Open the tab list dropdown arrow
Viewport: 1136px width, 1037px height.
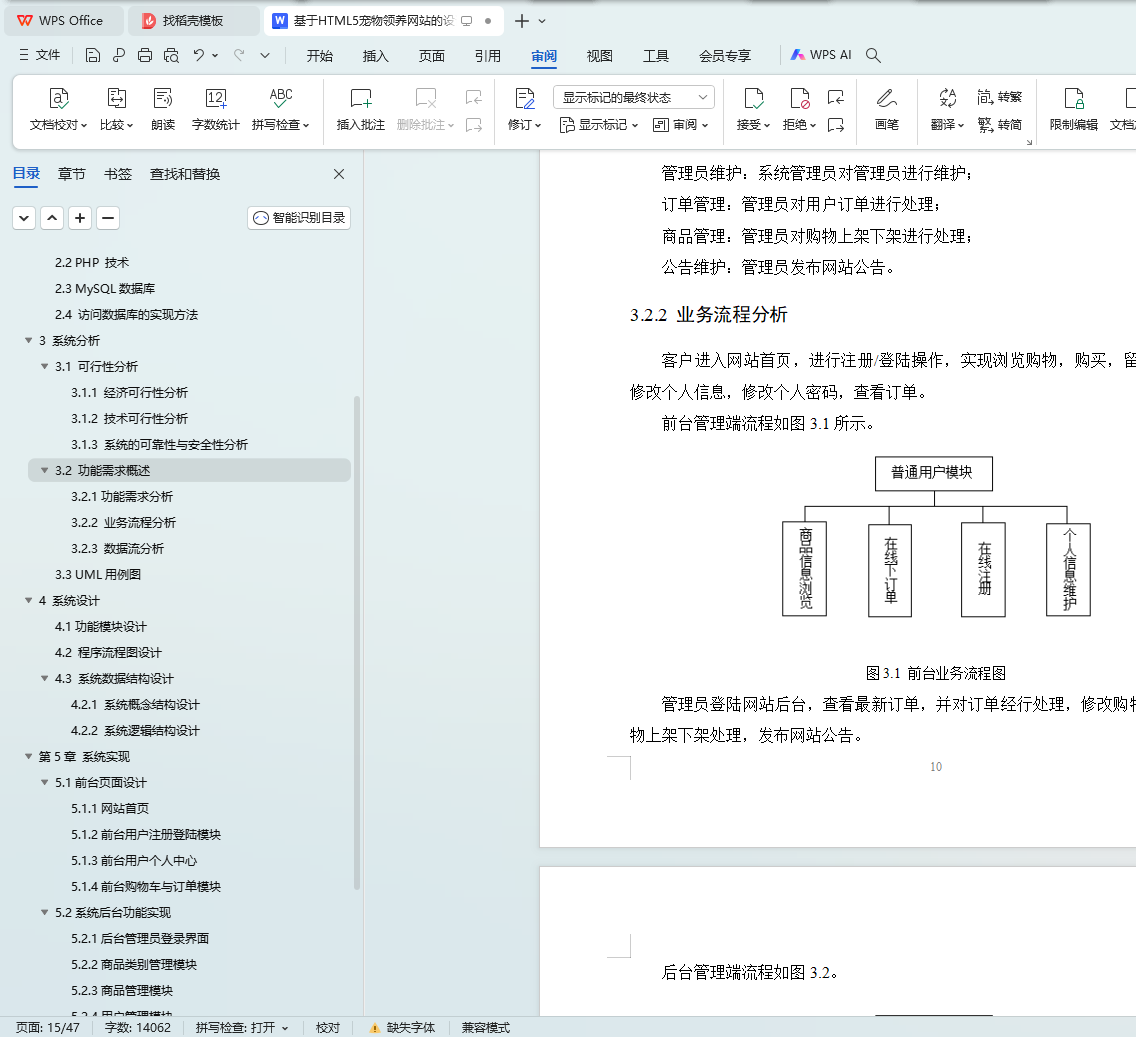543,21
